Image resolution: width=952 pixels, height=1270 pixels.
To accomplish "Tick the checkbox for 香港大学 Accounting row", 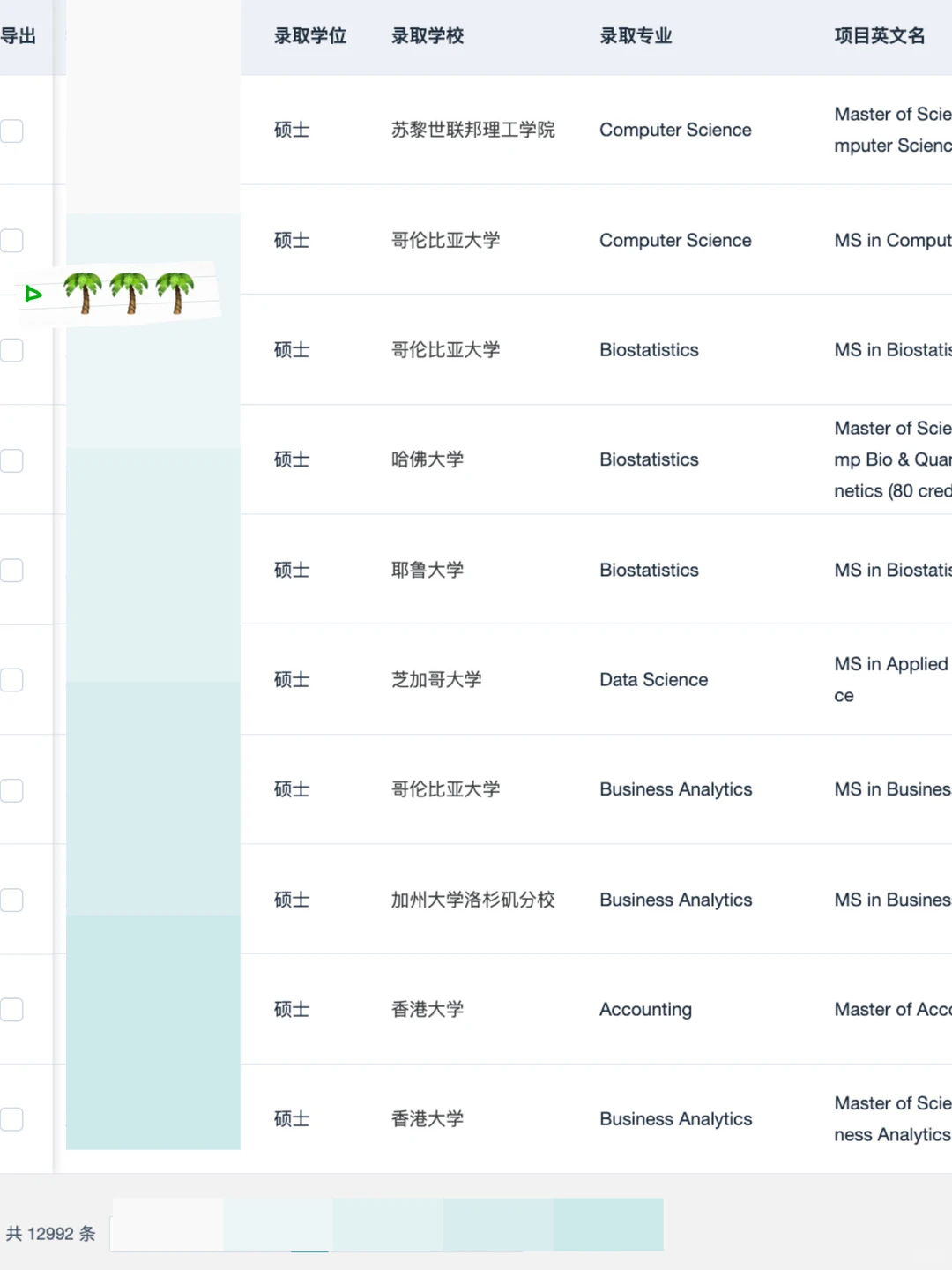I will [x=11, y=1010].
